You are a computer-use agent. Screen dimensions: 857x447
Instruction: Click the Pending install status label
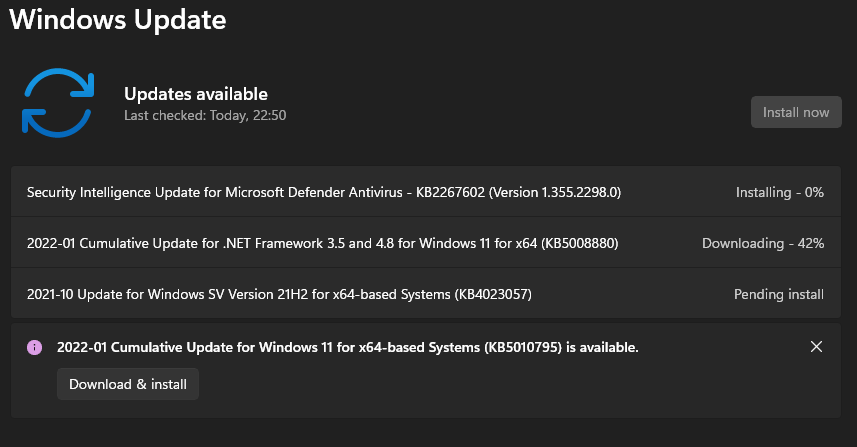click(x=778, y=294)
